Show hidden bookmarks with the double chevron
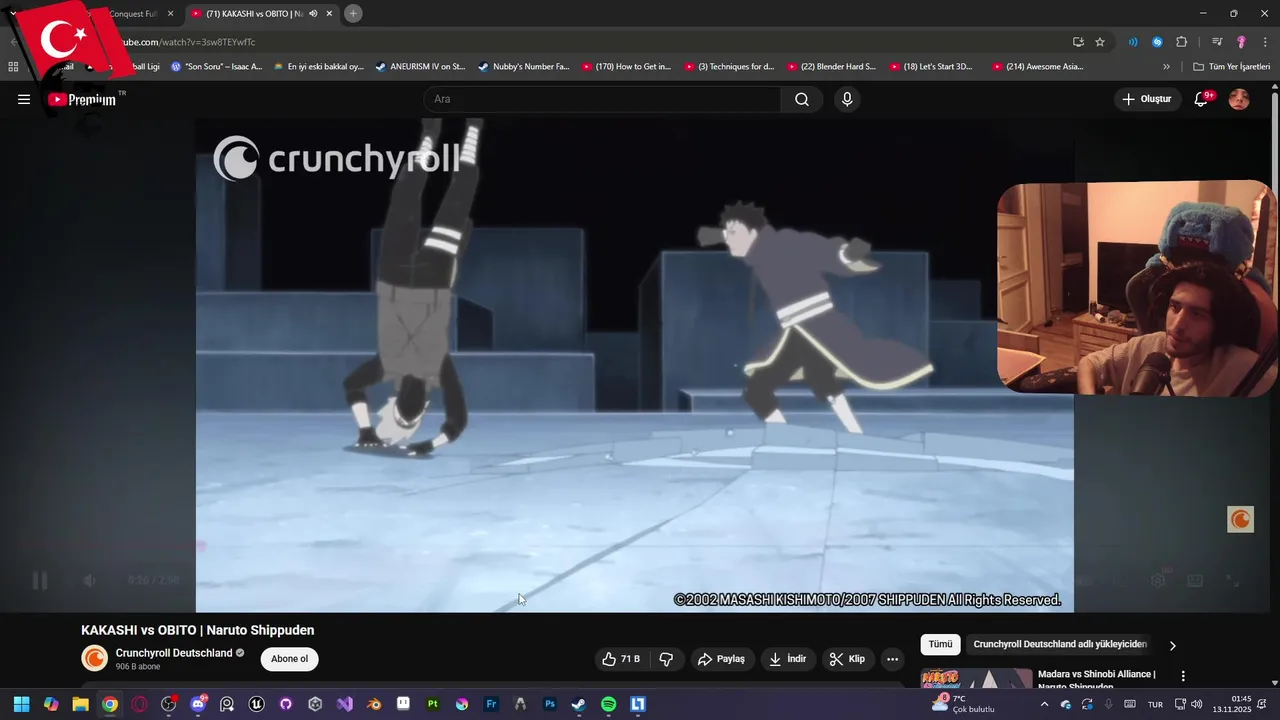 pyautogui.click(x=1166, y=67)
